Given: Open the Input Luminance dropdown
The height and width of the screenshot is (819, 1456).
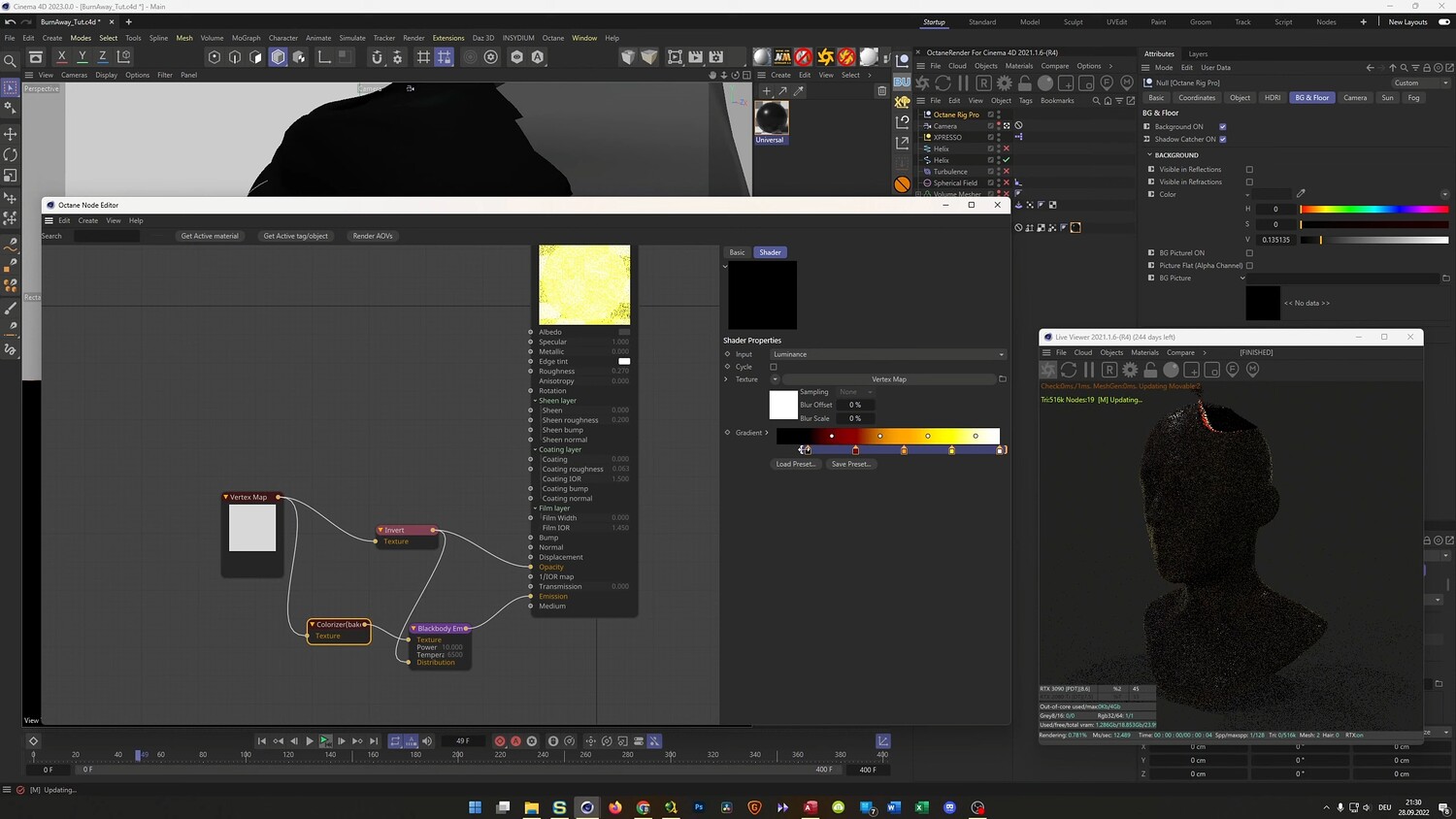Looking at the screenshot, I should pos(888,354).
